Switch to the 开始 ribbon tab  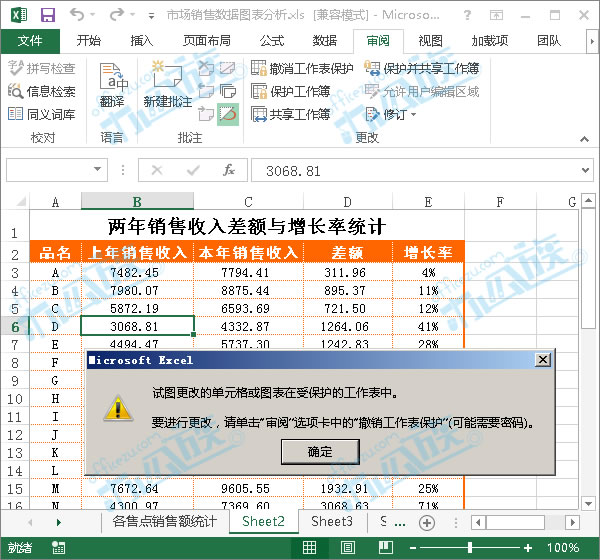[88, 41]
